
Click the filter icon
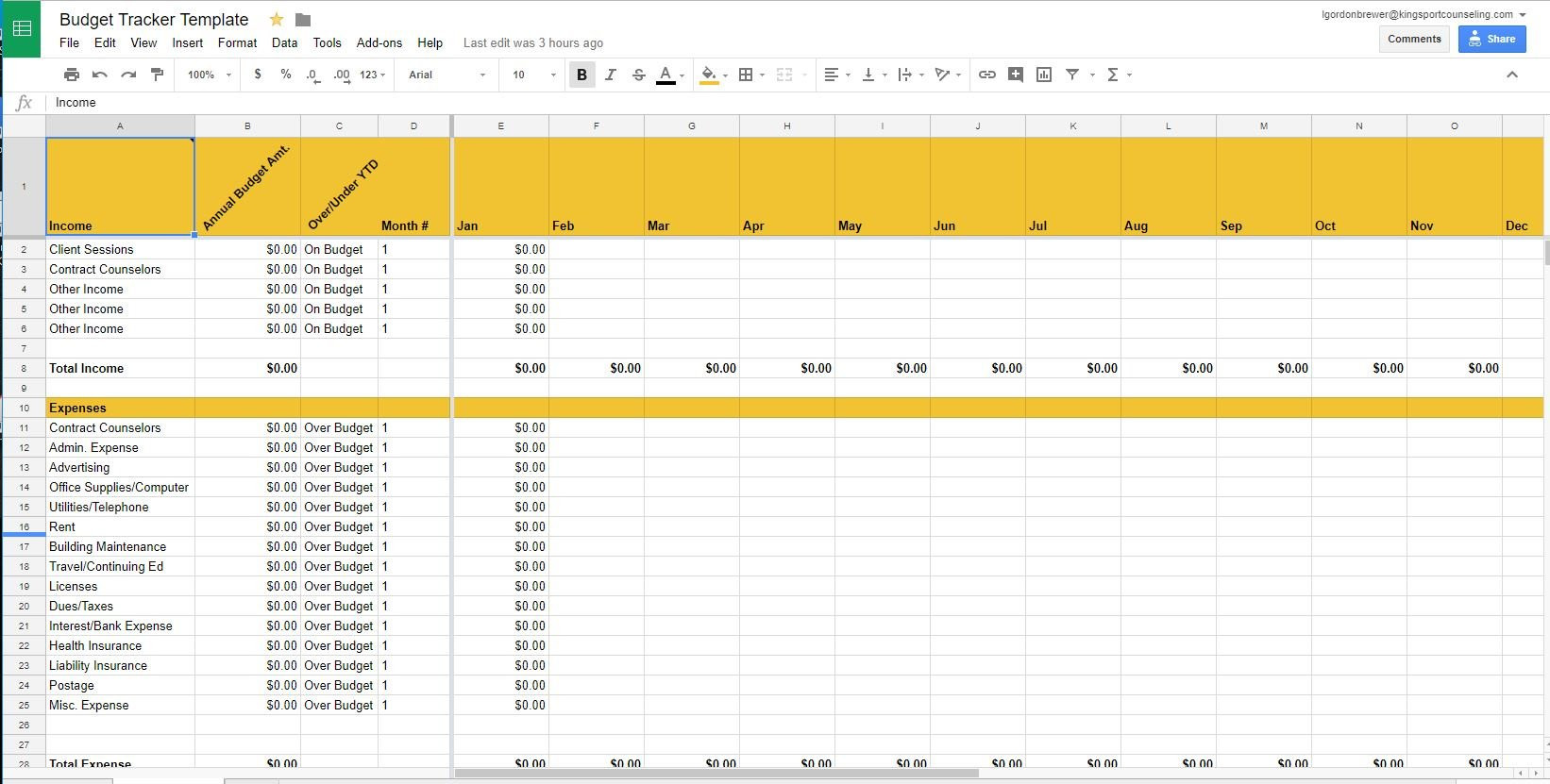(1072, 75)
